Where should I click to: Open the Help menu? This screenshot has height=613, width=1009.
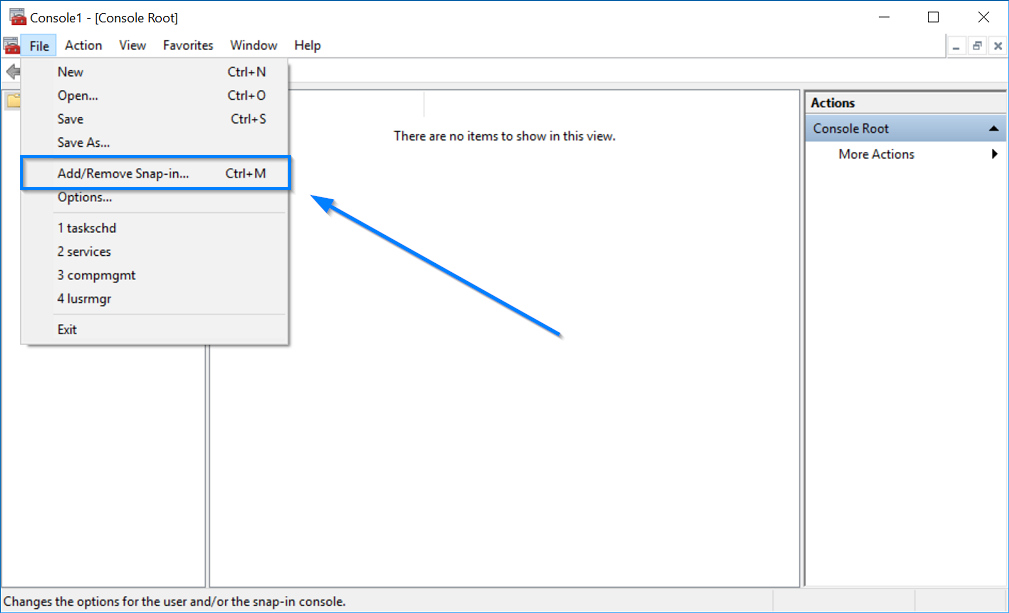(308, 46)
